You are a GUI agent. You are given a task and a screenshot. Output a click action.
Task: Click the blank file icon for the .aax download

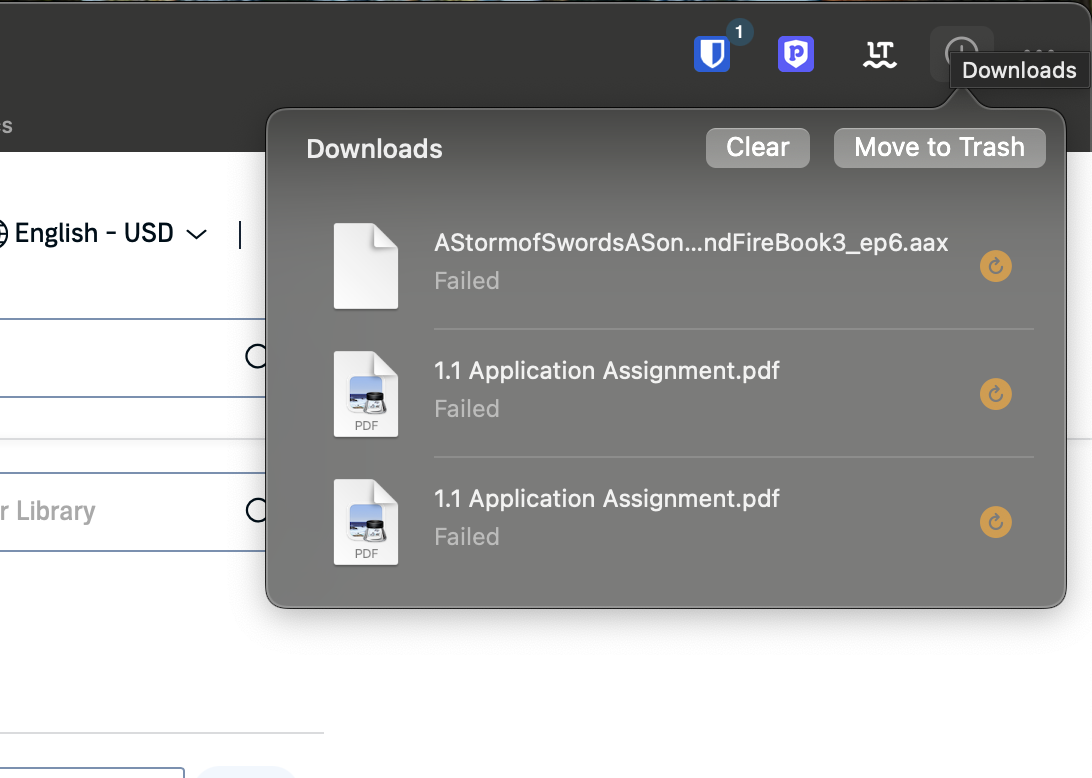pyautogui.click(x=366, y=266)
